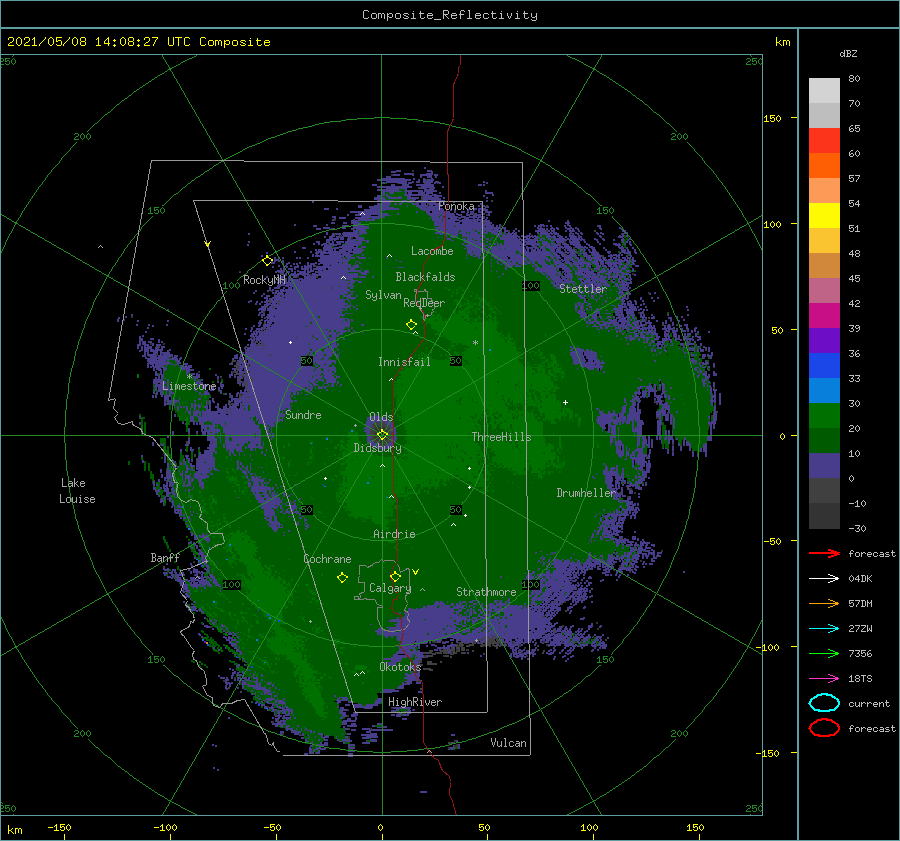This screenshot has width=900, height=841.
Task: Select the yellow diamond marker below RedDeer
Action: point(412,325)
